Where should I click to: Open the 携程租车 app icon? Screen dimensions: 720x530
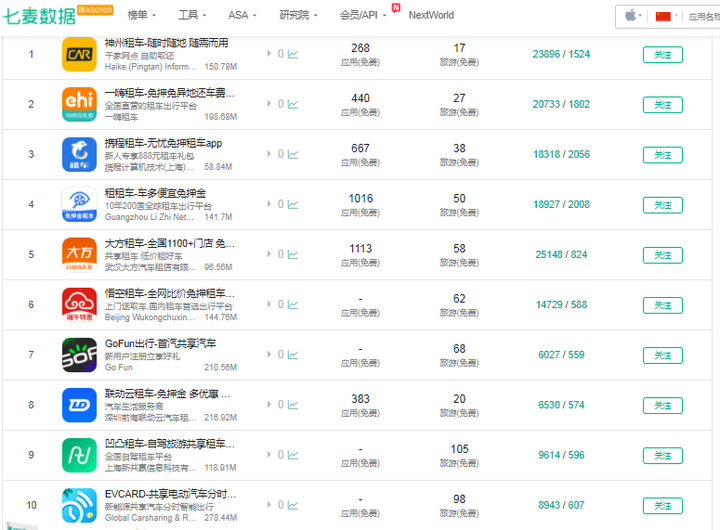tap(79, 154)
